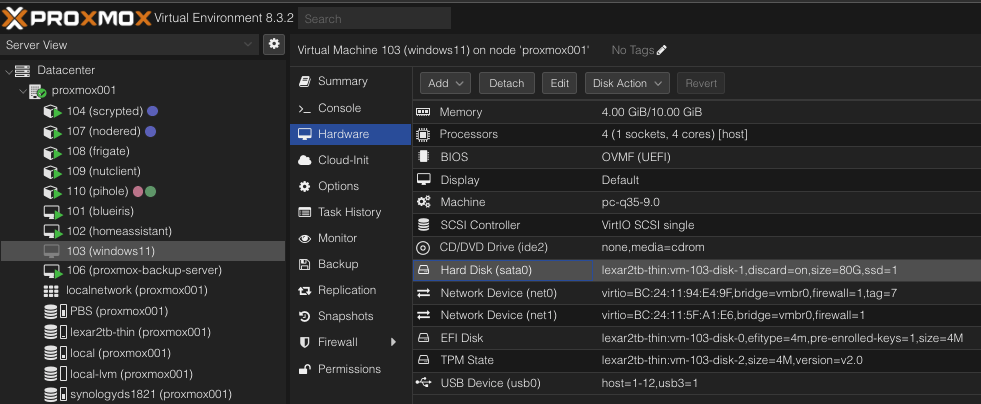Click the value "host=1-12,usb3=1"

(650, 383)
